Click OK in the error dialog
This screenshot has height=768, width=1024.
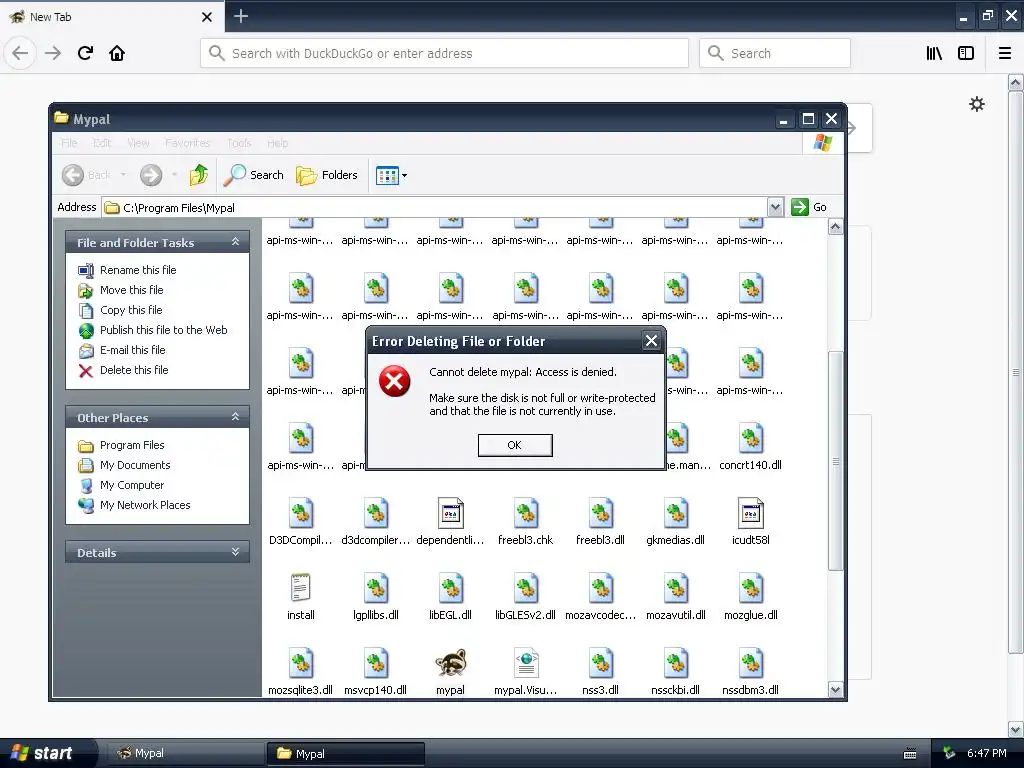(x=515, y=445)
